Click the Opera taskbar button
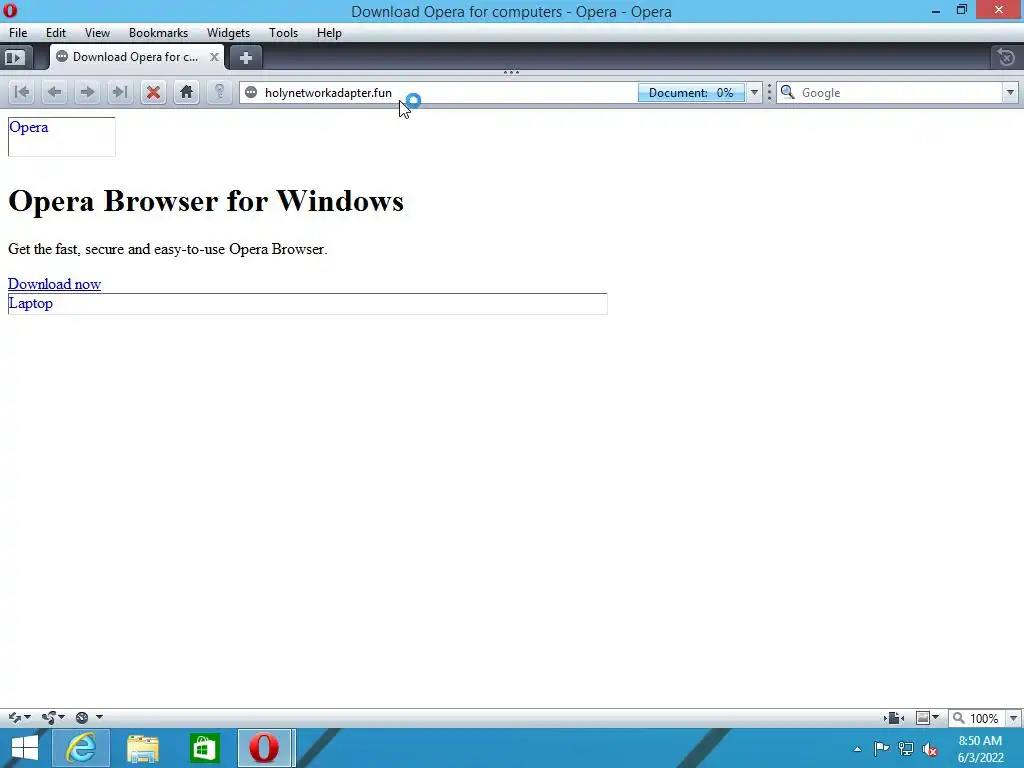 [x=264, y=748]
